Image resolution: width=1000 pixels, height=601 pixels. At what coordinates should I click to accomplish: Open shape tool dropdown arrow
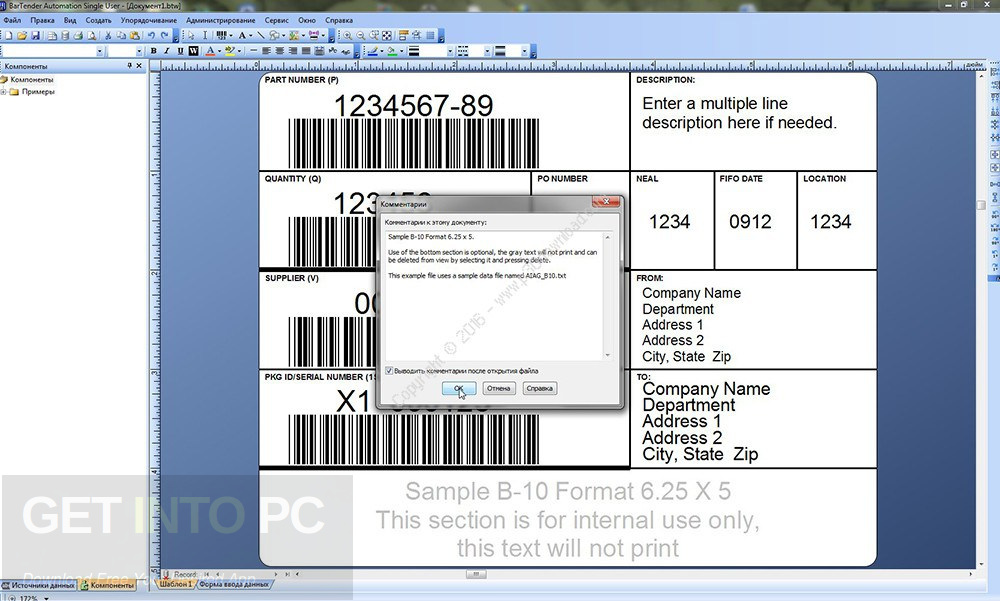(283, 36)
